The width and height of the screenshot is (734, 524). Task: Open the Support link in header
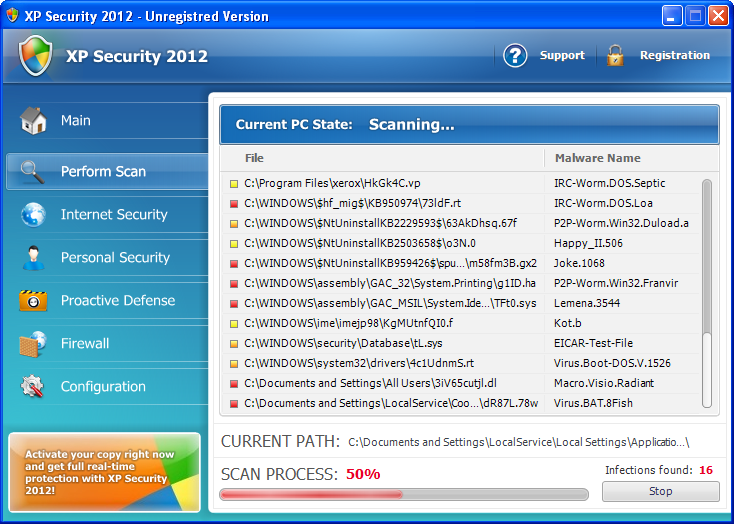[x=562, y=56]
